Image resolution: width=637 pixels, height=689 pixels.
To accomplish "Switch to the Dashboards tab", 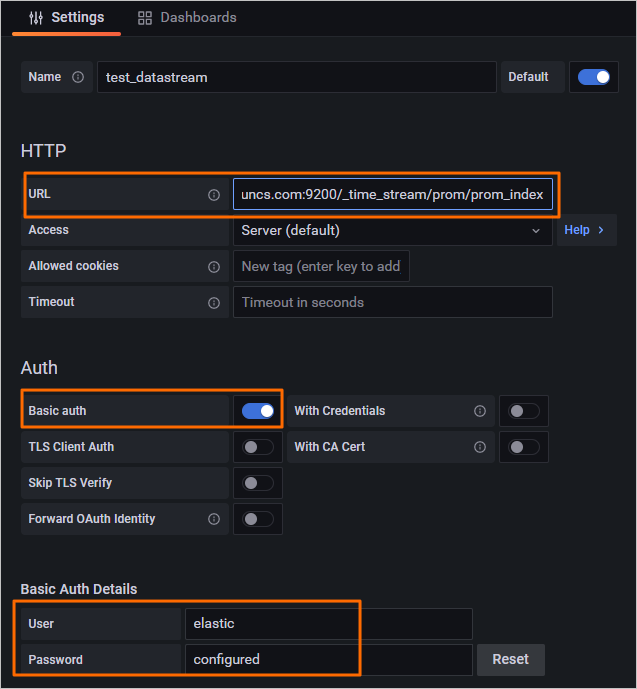I will point(187,18).
